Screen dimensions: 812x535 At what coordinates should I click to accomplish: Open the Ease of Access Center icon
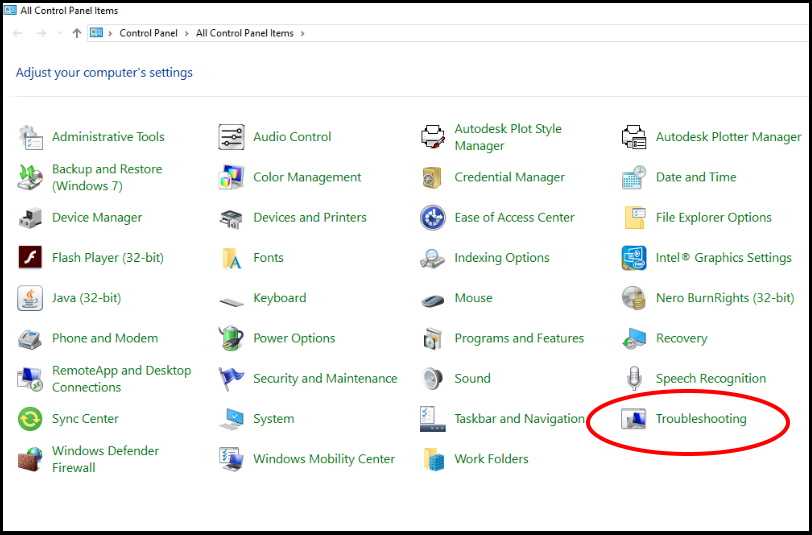[x=432, y=218]
